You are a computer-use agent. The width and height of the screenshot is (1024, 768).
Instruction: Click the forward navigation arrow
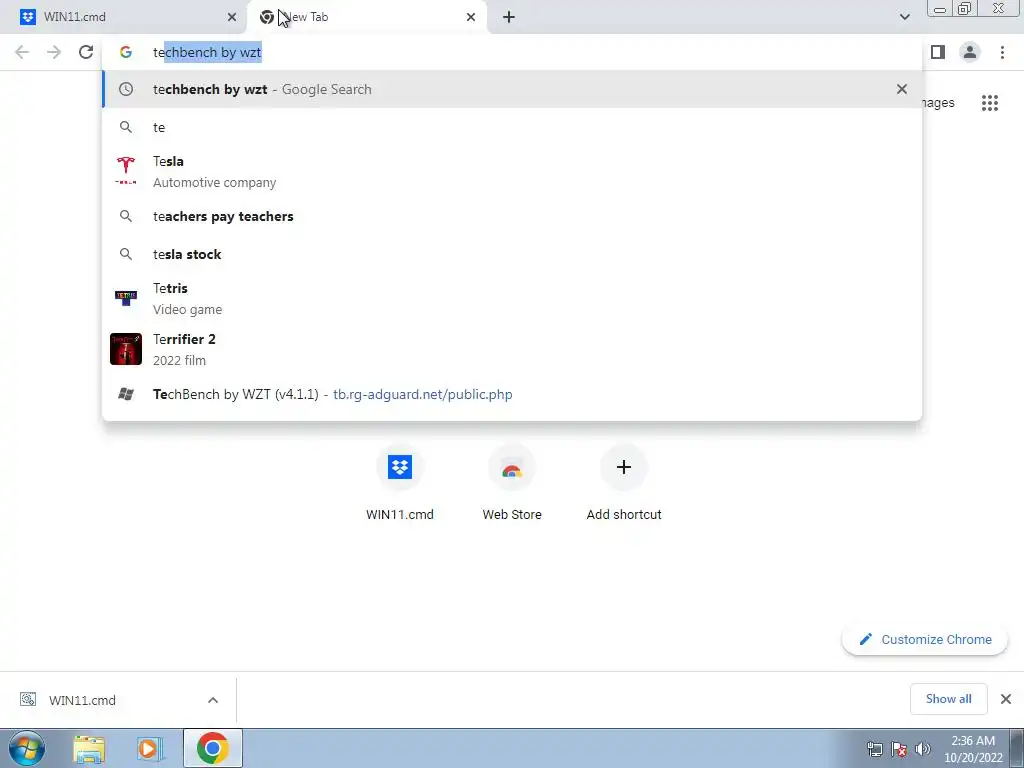point(54,52)
